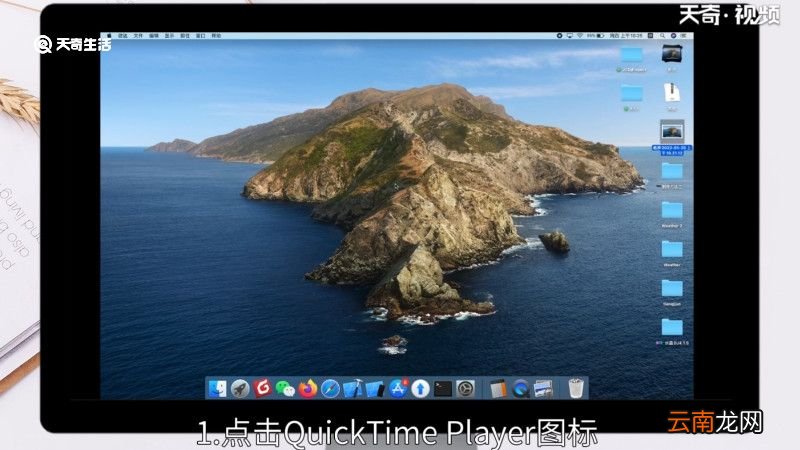Open the 文件 (File) menu
This screenshot has width=800, height=450.
coord(138,36)
